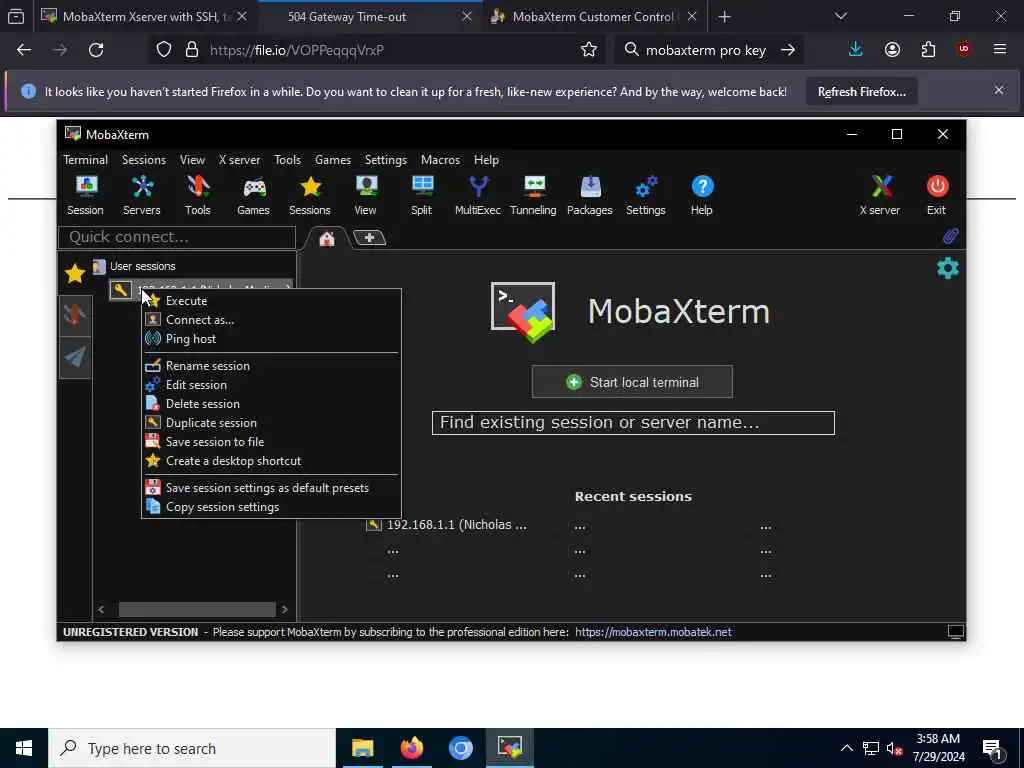The height and width of the screenshot is (768, 1024).
Task: Open the Firefox extensions puzzle icon
Action: 928,50
